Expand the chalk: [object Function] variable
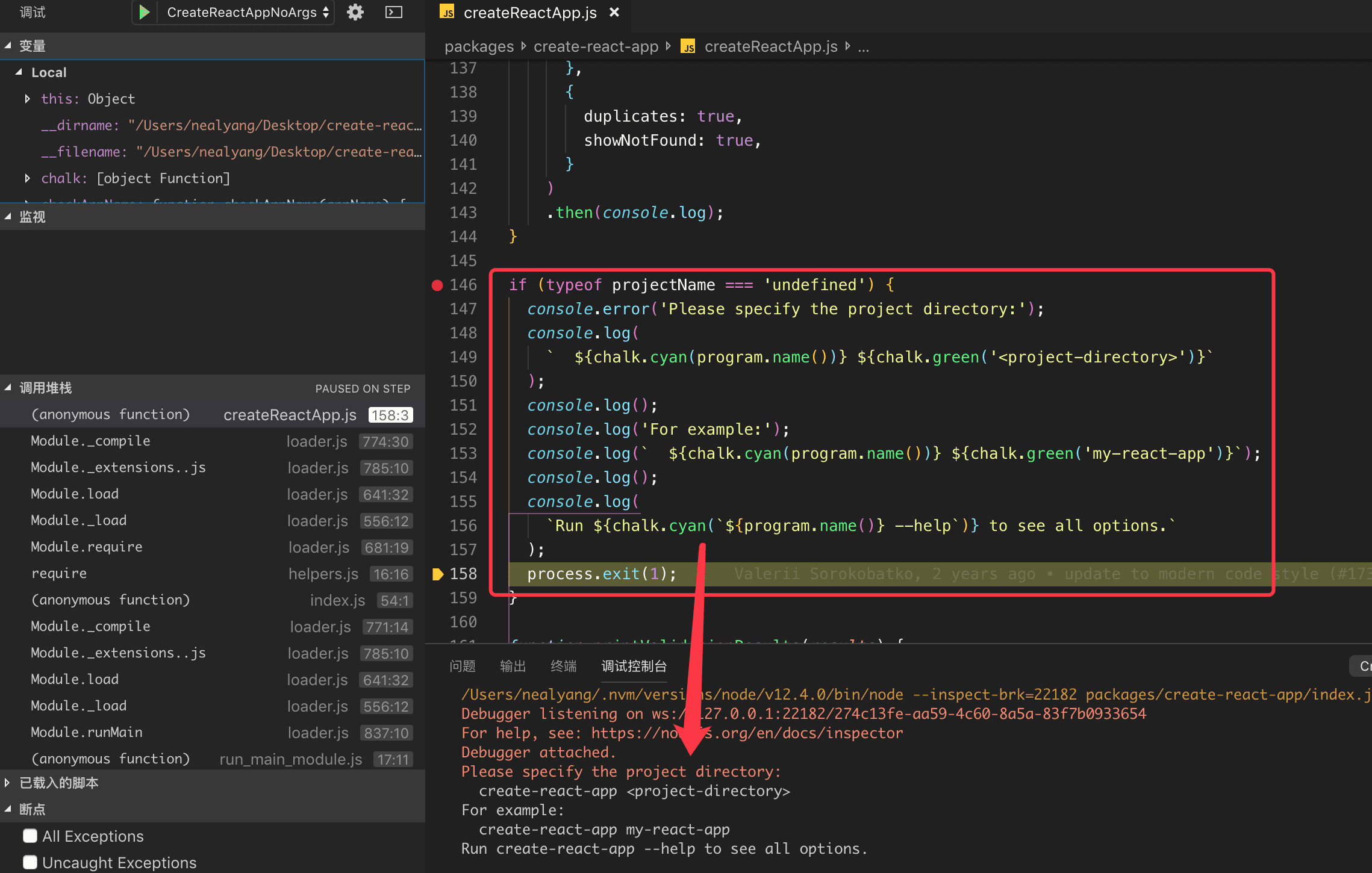The image size is (1372, 873). (28, 178)
